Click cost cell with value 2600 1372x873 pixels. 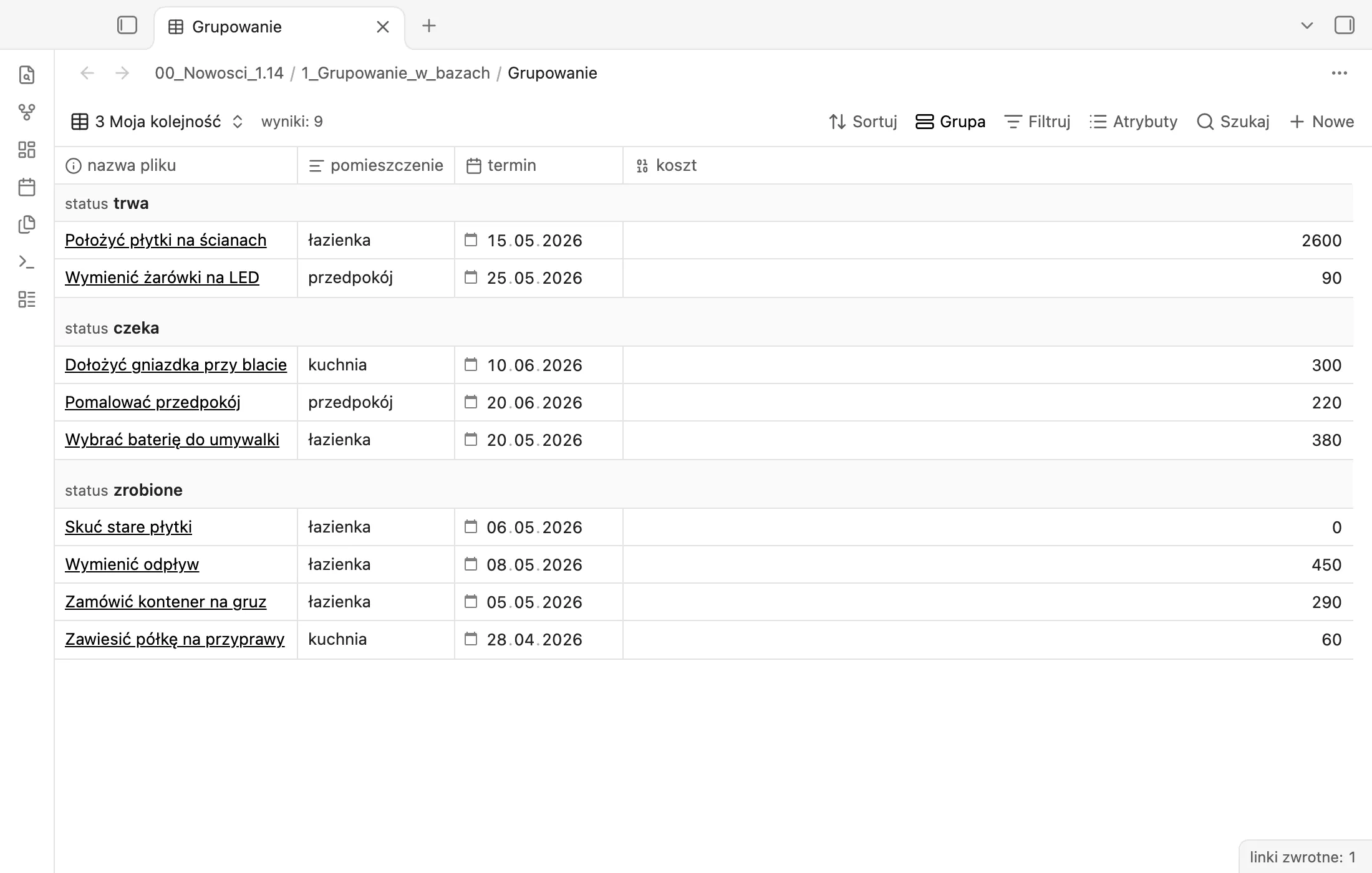tap(988, 240)
